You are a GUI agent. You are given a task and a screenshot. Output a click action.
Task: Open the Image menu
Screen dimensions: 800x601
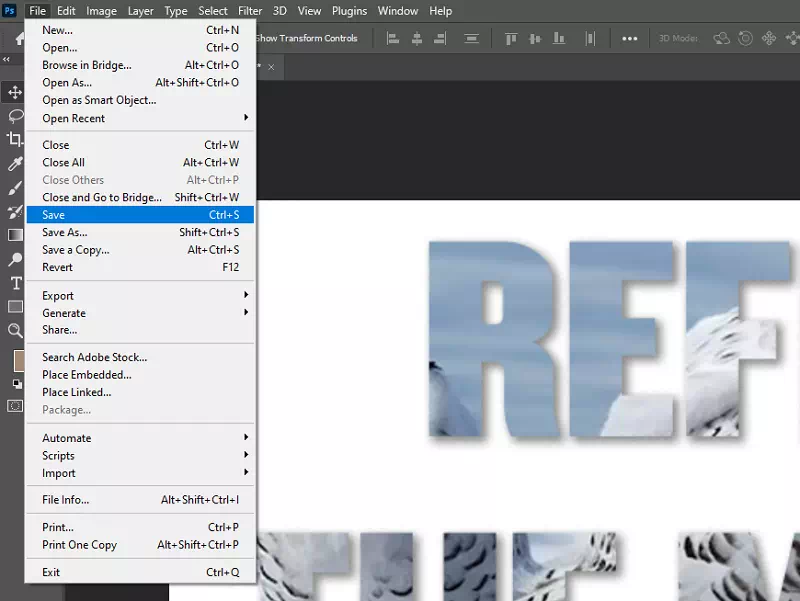pyautogui.click(x=101, y=11)
